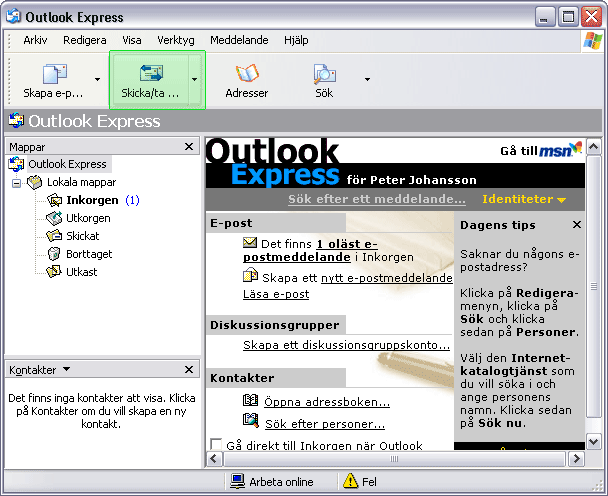The width and height of the screenshot is (608, 496).
Task: Collapse the Lokala mappar tree node
Action: [x=16, y=183]
